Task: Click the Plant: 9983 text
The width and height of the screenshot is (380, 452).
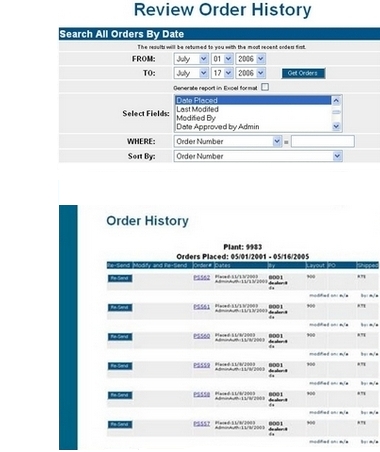Action: [x=243, y=247]
